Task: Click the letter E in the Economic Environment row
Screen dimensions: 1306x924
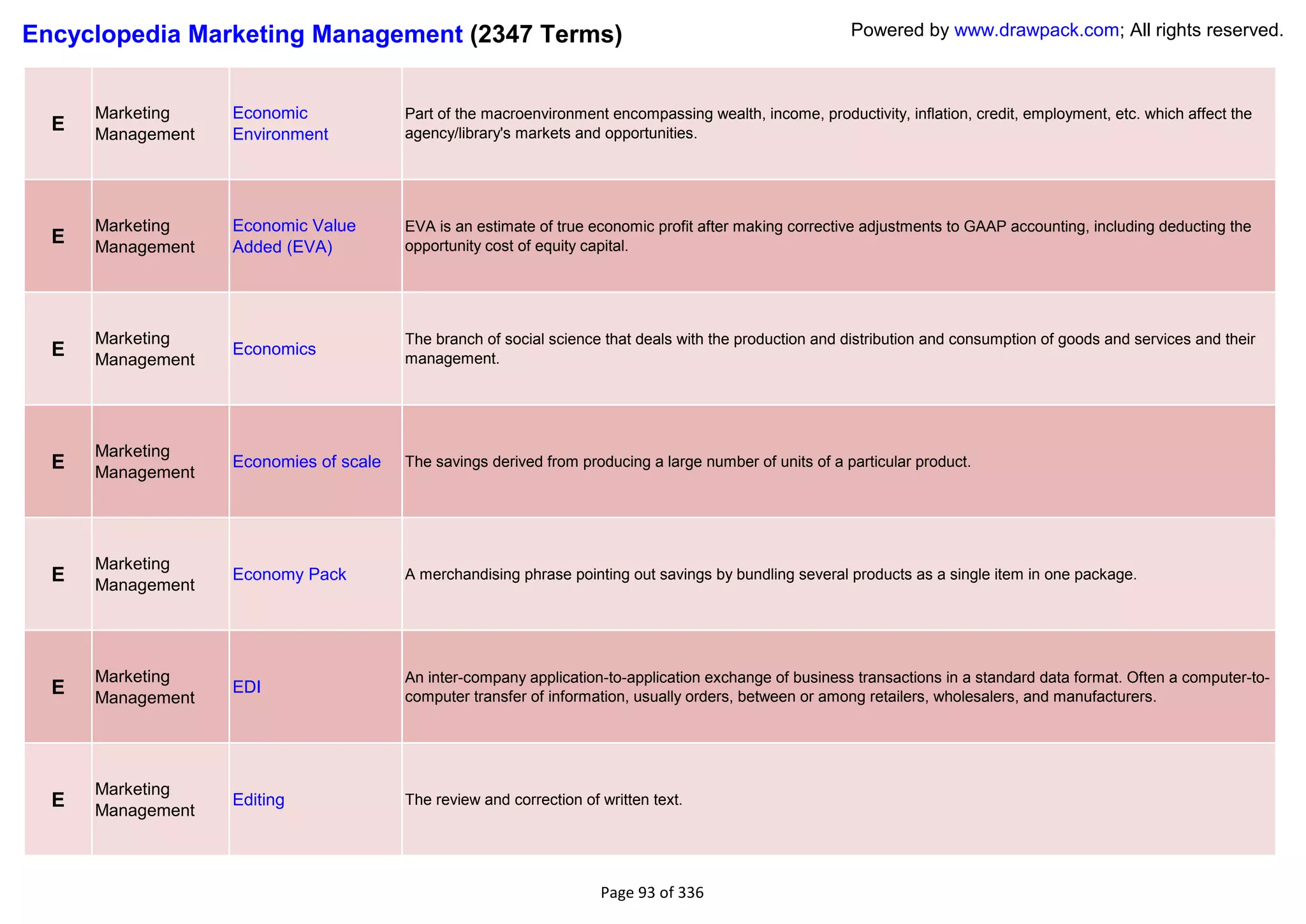Action: 58,123
